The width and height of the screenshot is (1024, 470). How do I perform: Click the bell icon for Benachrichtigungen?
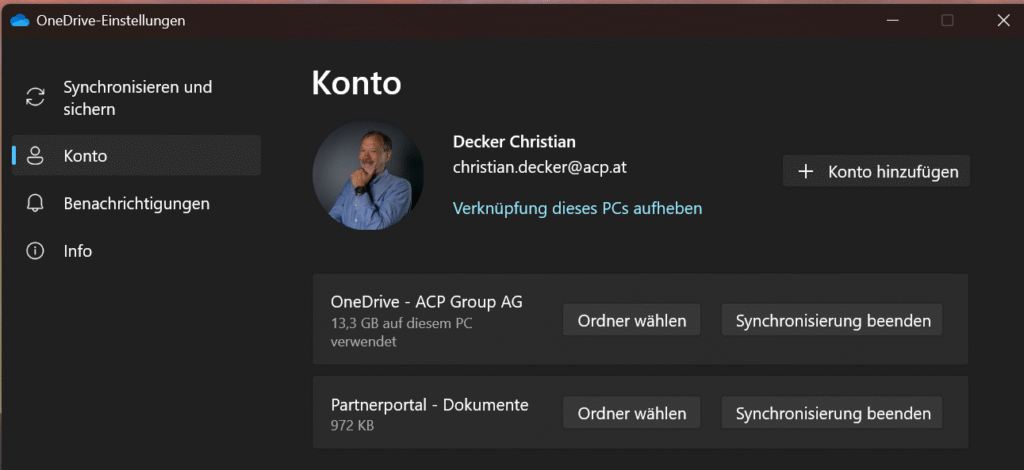click(36, 203)
